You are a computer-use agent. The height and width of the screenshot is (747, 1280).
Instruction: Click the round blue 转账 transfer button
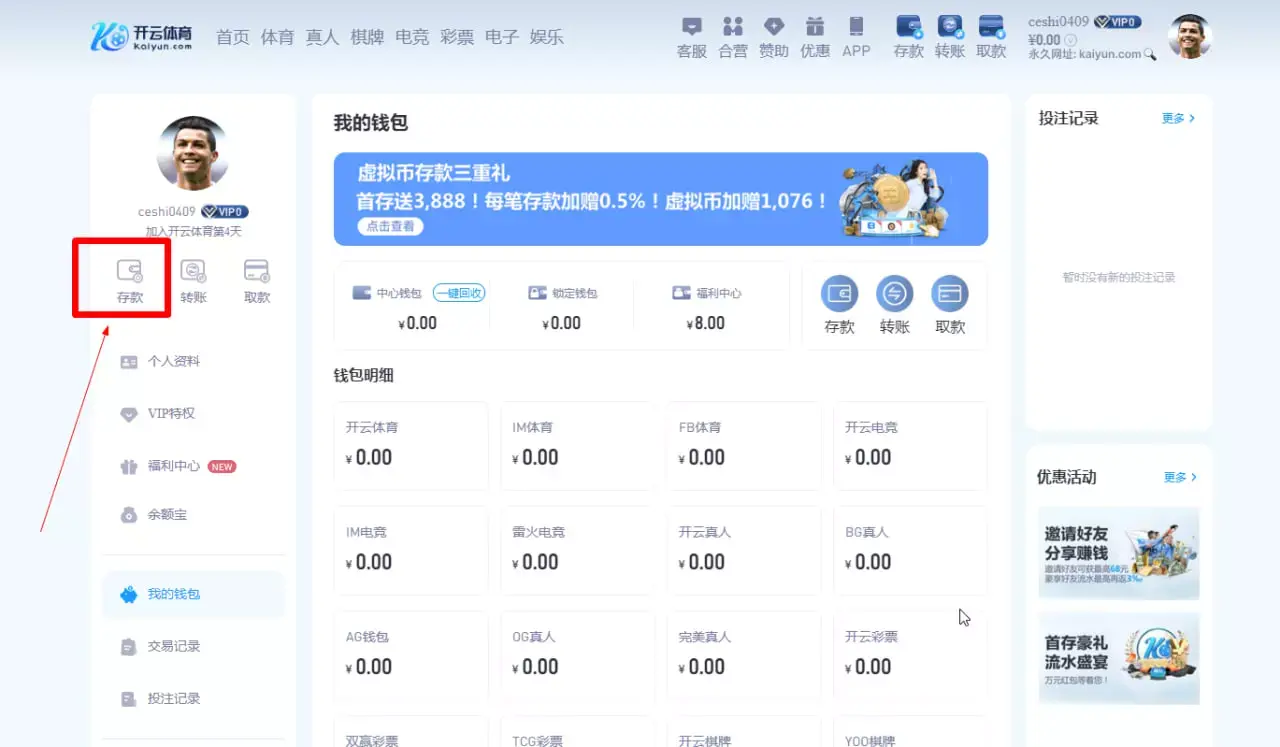895,294
